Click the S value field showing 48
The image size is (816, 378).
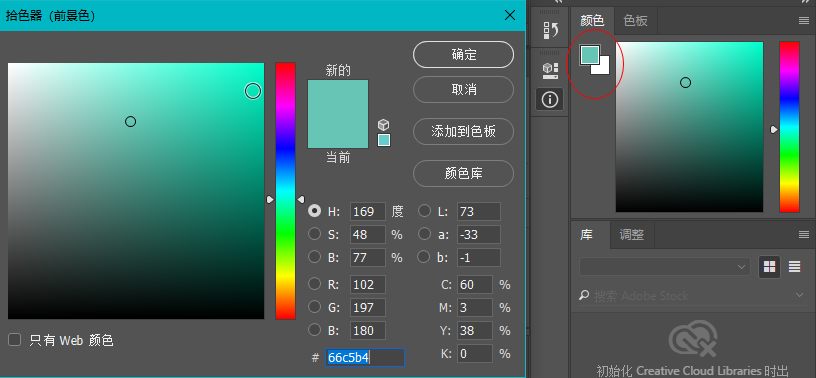[x=368, y=235]
